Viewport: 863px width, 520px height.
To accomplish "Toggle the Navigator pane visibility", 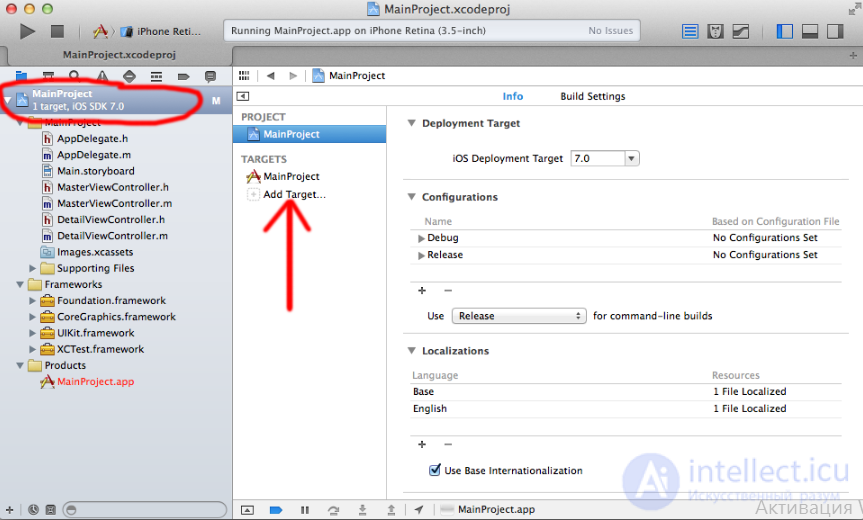I will pos(784,31).
